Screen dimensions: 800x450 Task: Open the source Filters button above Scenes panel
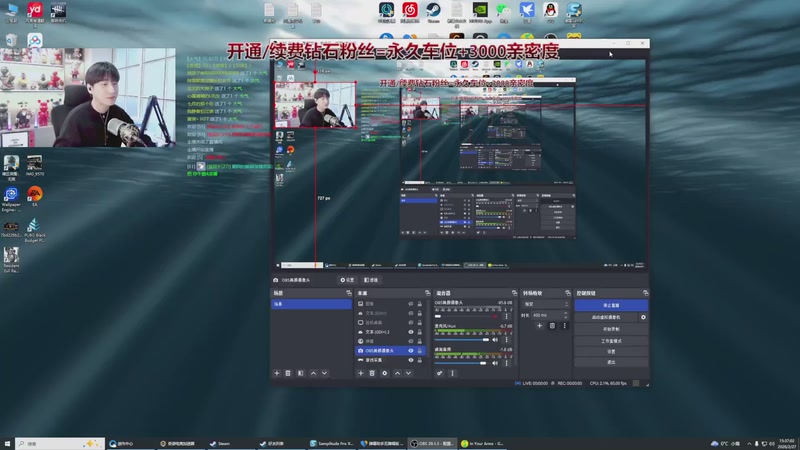[371, 280]
